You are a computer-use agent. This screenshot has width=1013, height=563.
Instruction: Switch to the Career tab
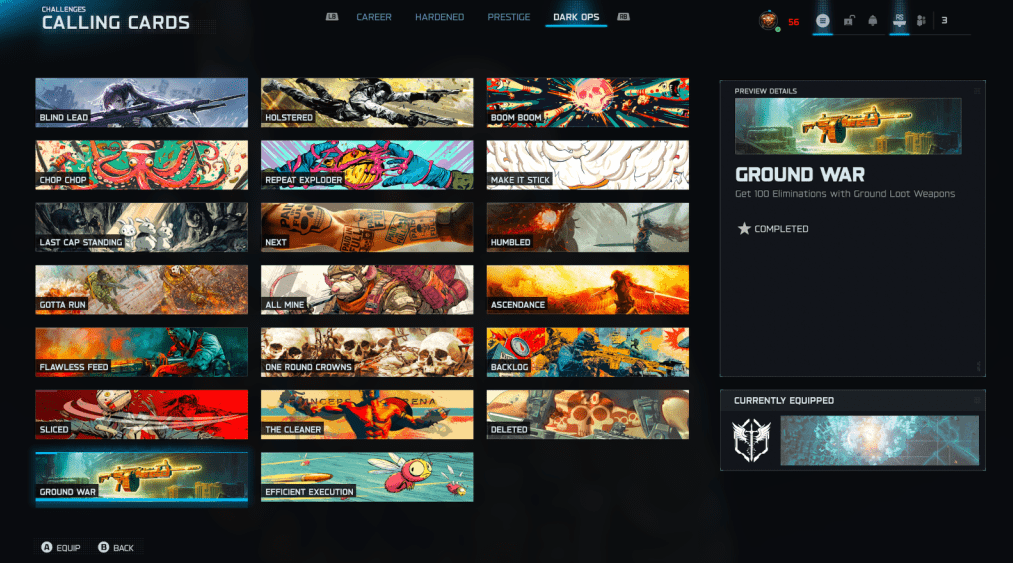[373, 18]
